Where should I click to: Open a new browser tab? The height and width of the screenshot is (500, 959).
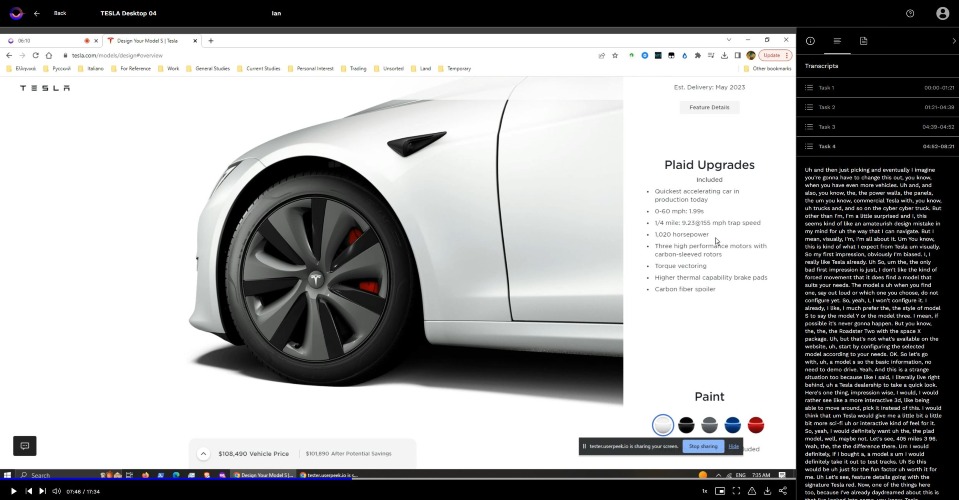[x=211, y=41]
